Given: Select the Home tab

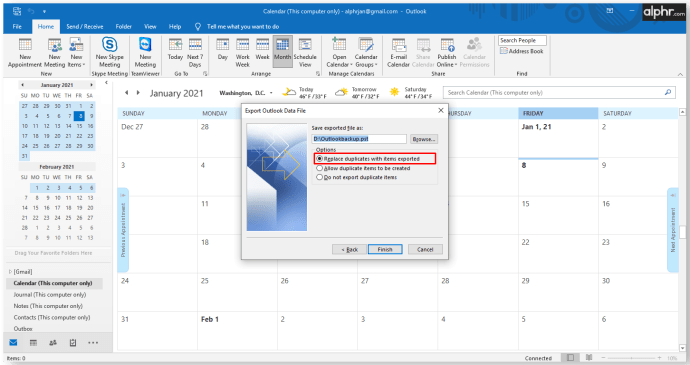Looking at the screenshot, I should [x=46, y=26].
